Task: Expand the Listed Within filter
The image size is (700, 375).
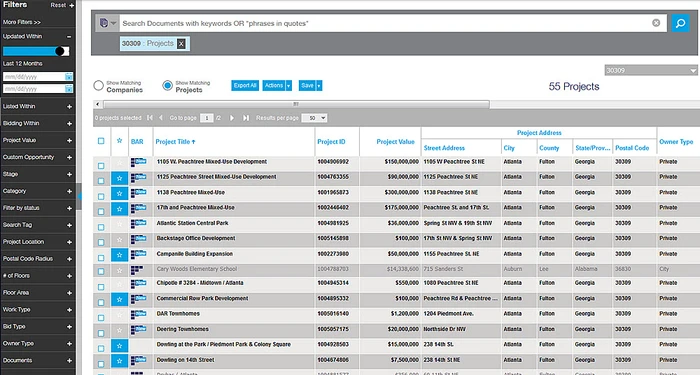Action: point(69,107)
